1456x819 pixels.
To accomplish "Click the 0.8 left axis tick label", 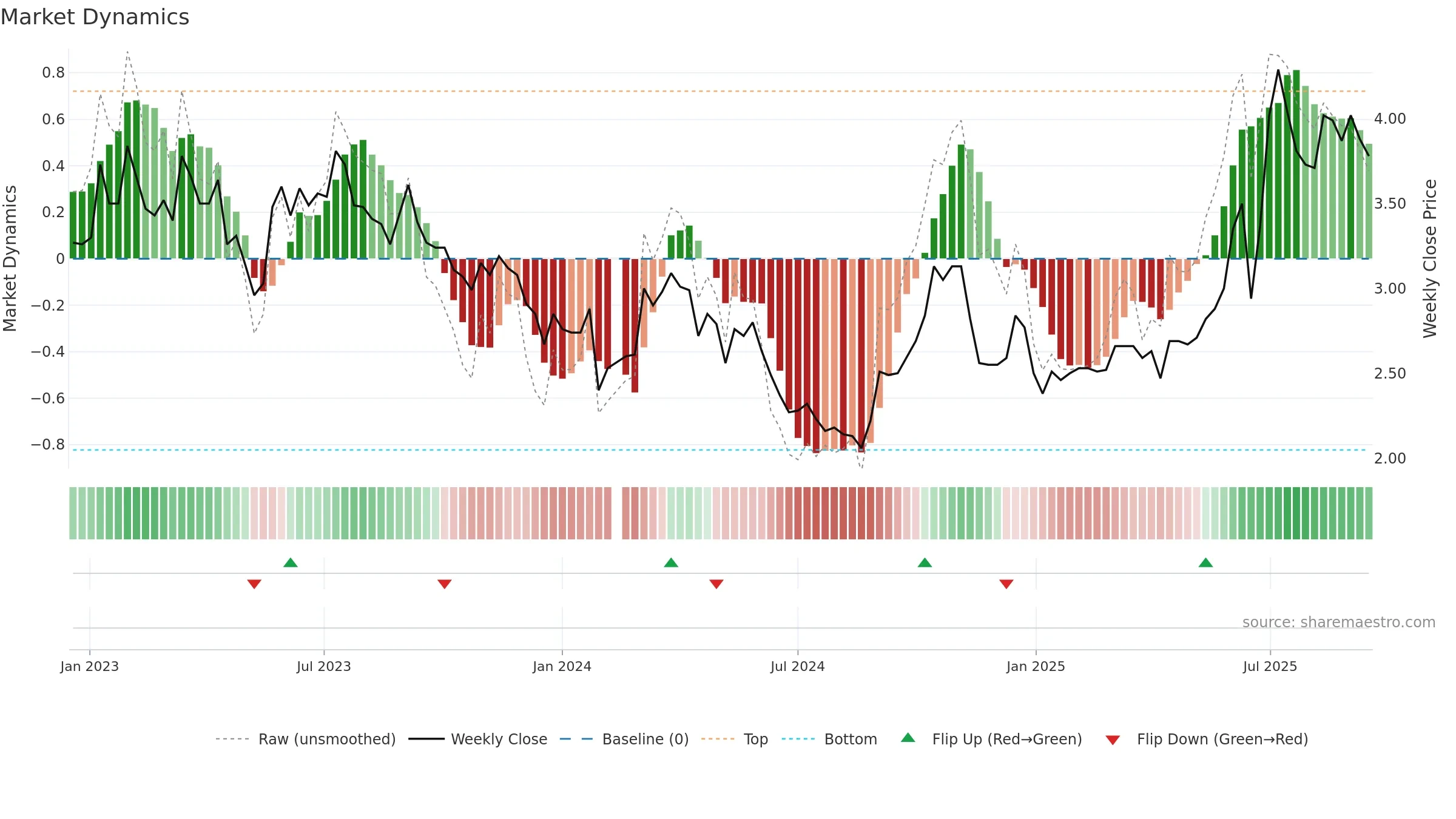I will tap(53, 73).
